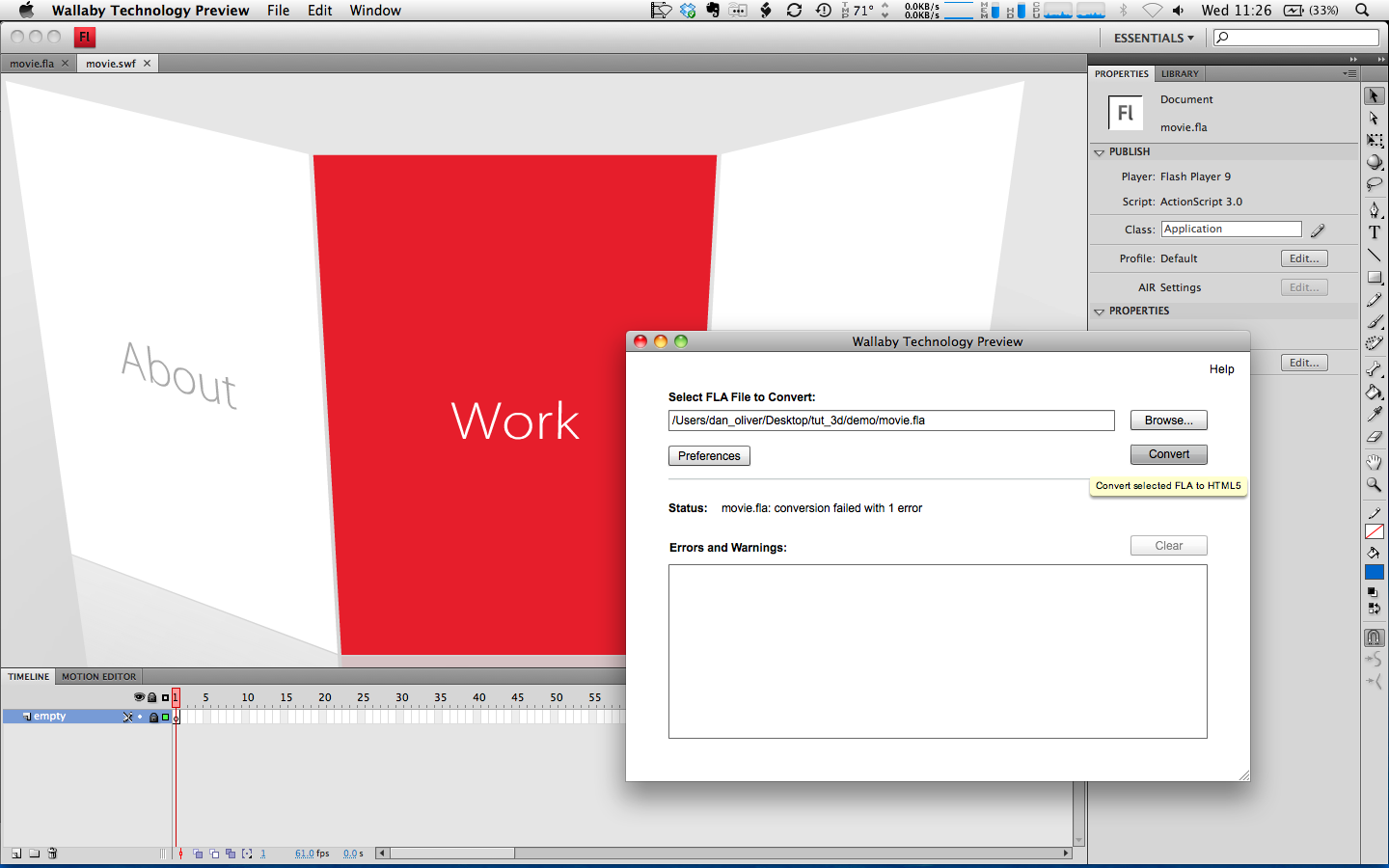Select the Brush tool
This screenshot has height=868, width=1389.
[1374, 322]
